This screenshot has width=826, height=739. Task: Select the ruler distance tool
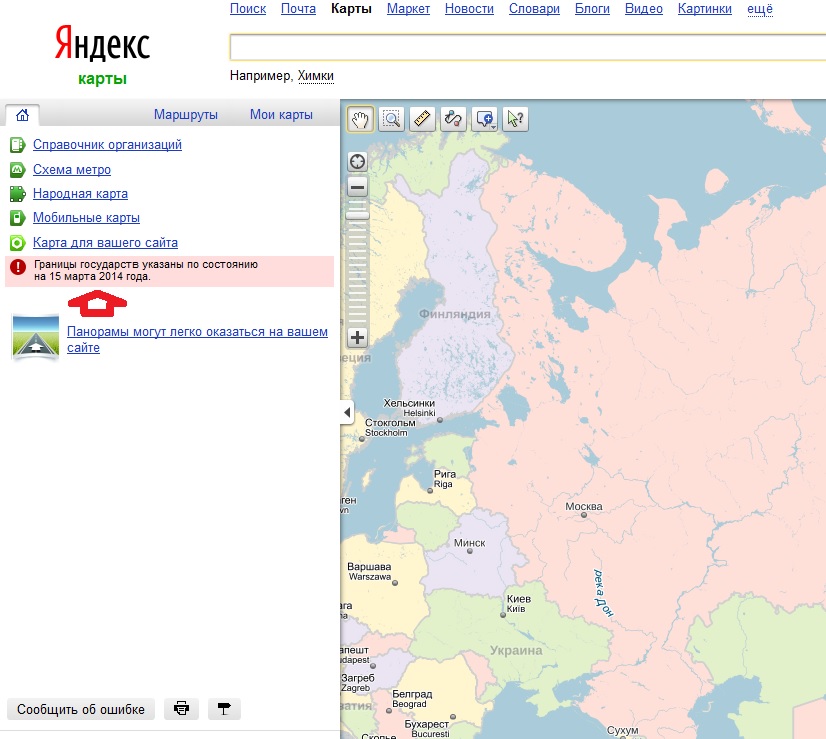pyautogui.click(x=422, y=119)
